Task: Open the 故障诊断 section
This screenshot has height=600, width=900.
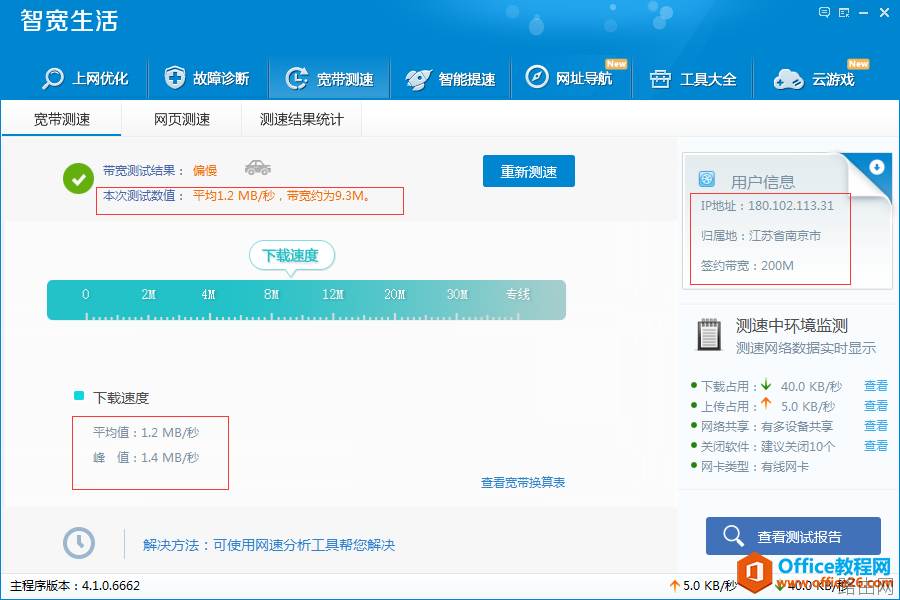Action: pos(207,78)
